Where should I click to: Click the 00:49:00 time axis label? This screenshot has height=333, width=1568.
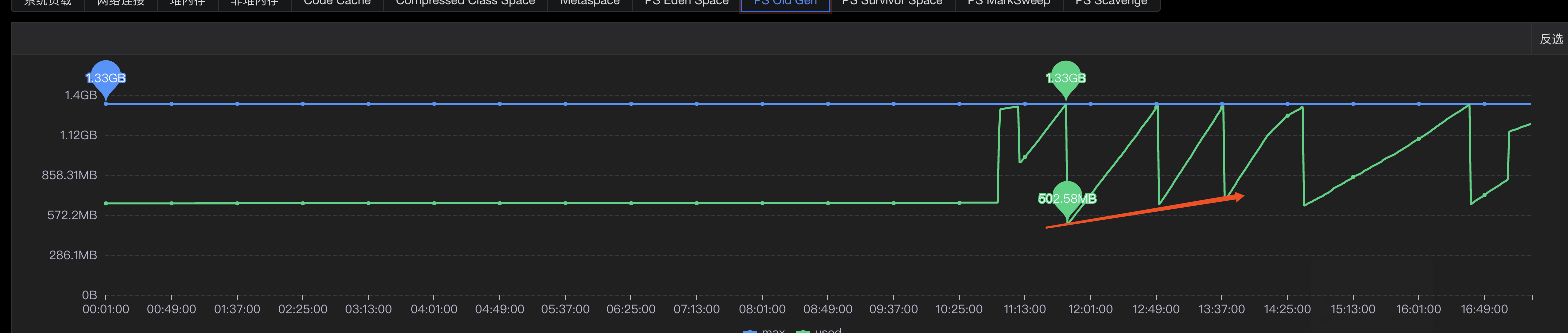[x=171, y=309]
